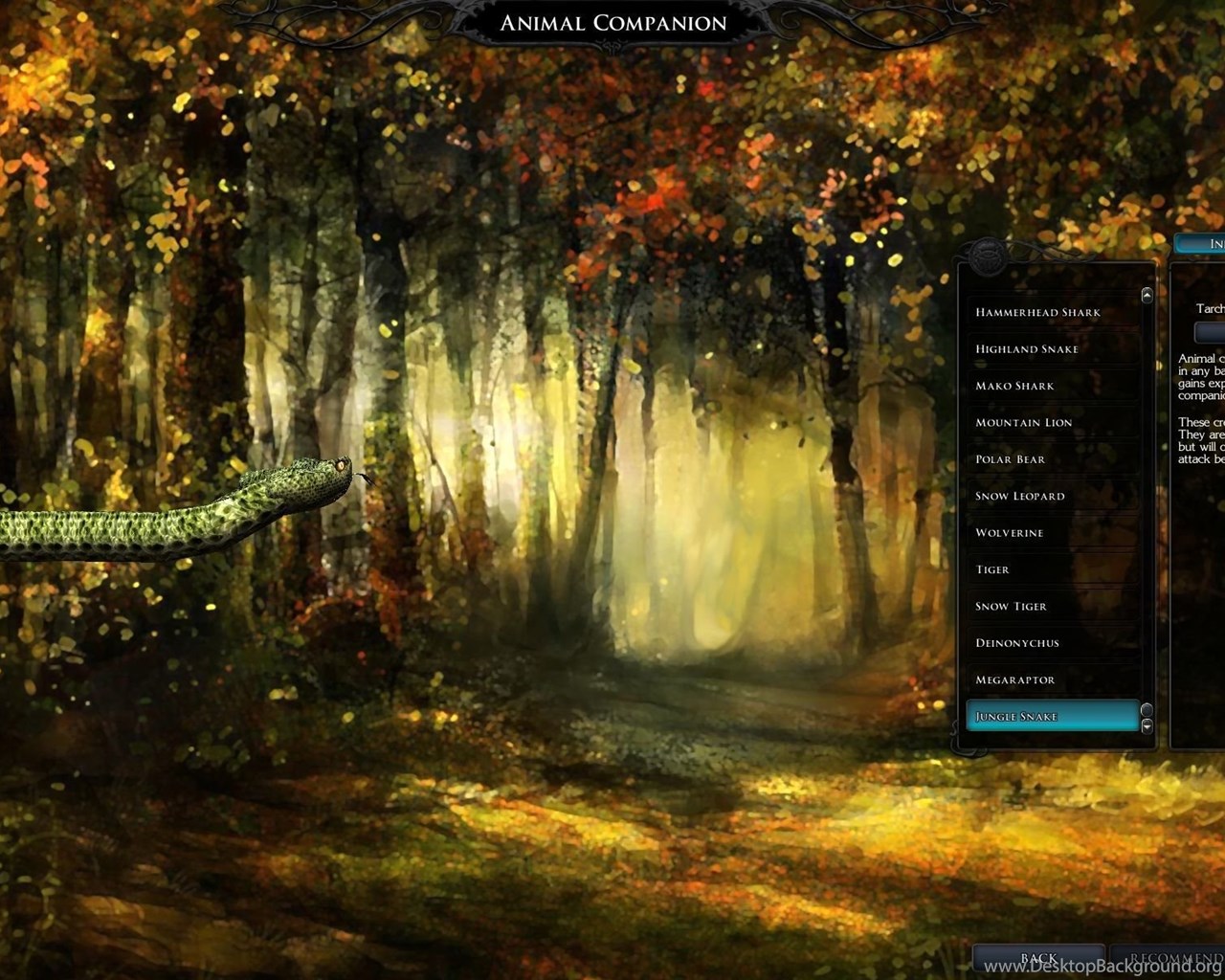Select Polar Bear companion
1225x980 pixels.
1052,459
